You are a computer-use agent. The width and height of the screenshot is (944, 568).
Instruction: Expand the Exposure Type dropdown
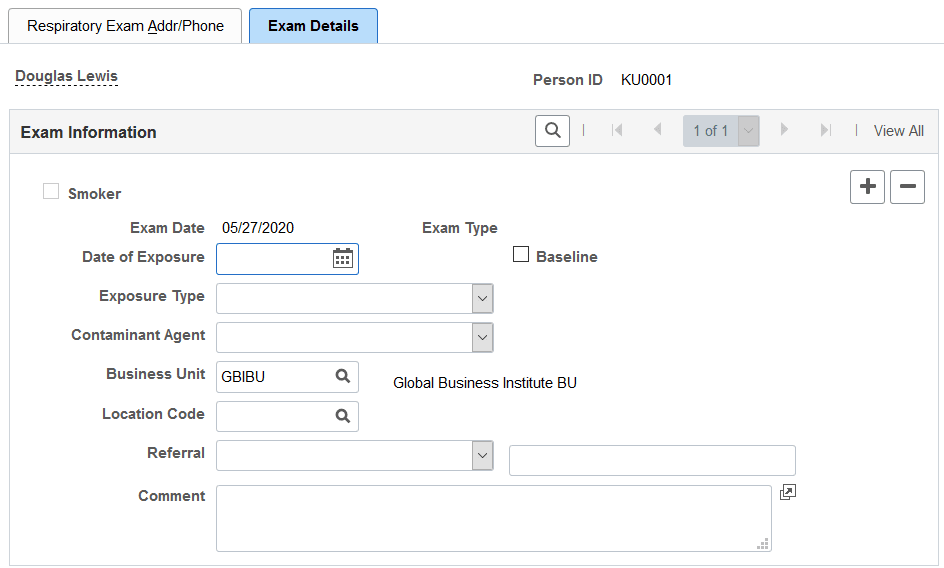482,298
